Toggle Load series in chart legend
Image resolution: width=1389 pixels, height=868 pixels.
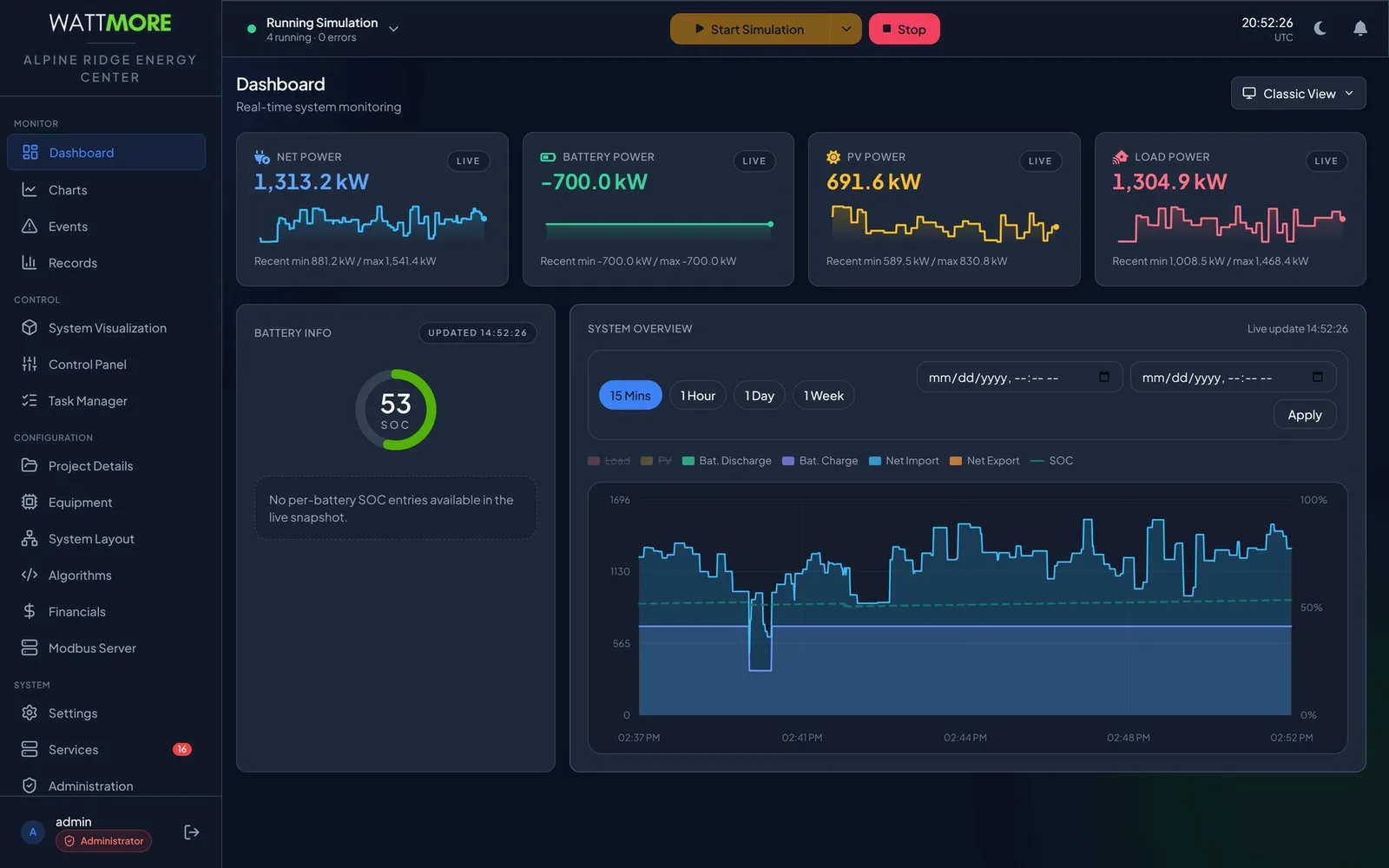609,461
